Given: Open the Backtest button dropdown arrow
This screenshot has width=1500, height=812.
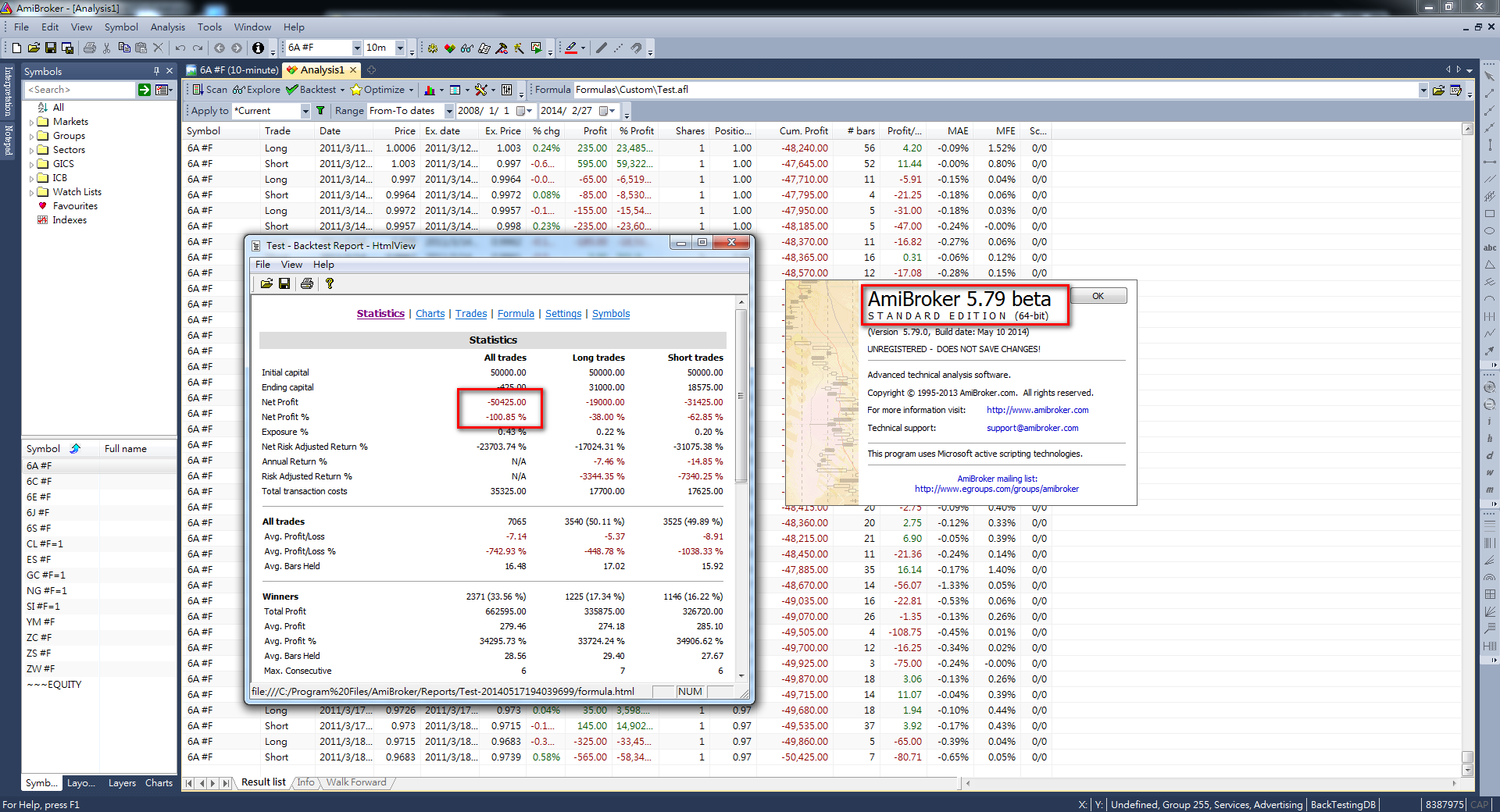Looking at the screenshot, I should click(342, 90).
